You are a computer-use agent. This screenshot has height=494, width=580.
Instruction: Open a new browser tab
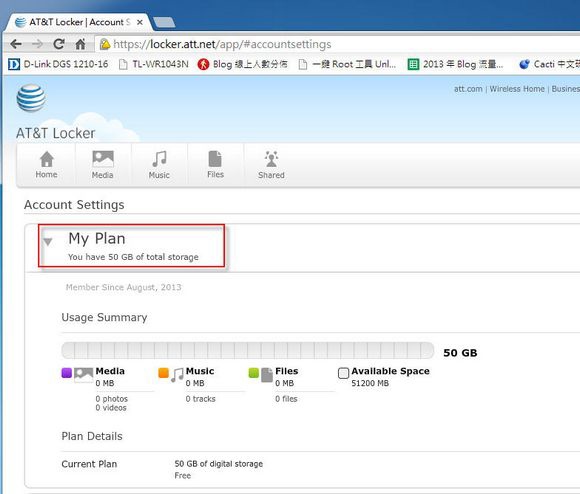164,23
